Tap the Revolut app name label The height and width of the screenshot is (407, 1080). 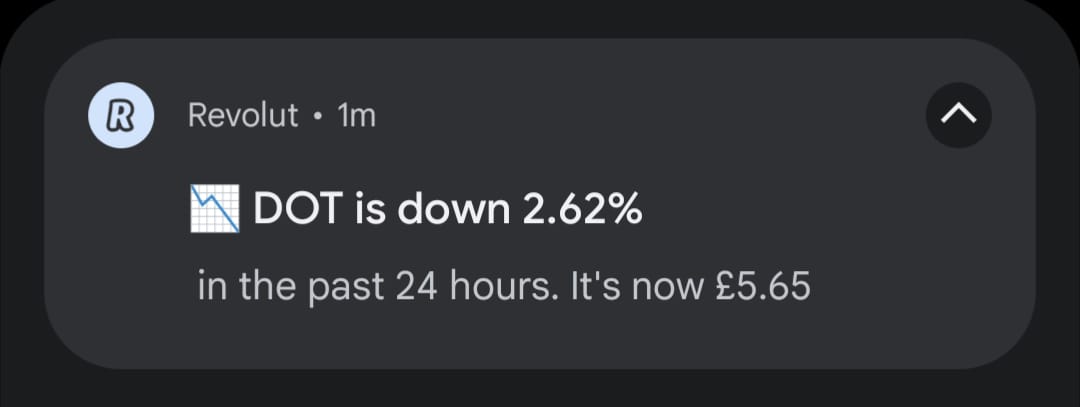coord(243,116)
